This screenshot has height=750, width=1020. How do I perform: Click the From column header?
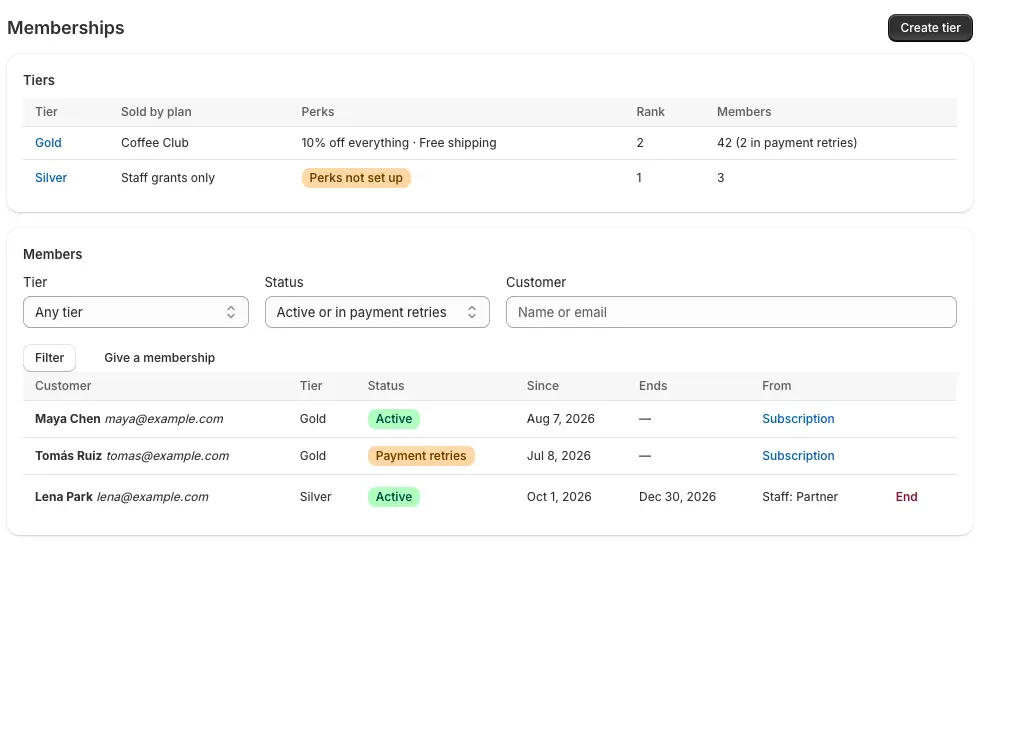click(777, 386)
